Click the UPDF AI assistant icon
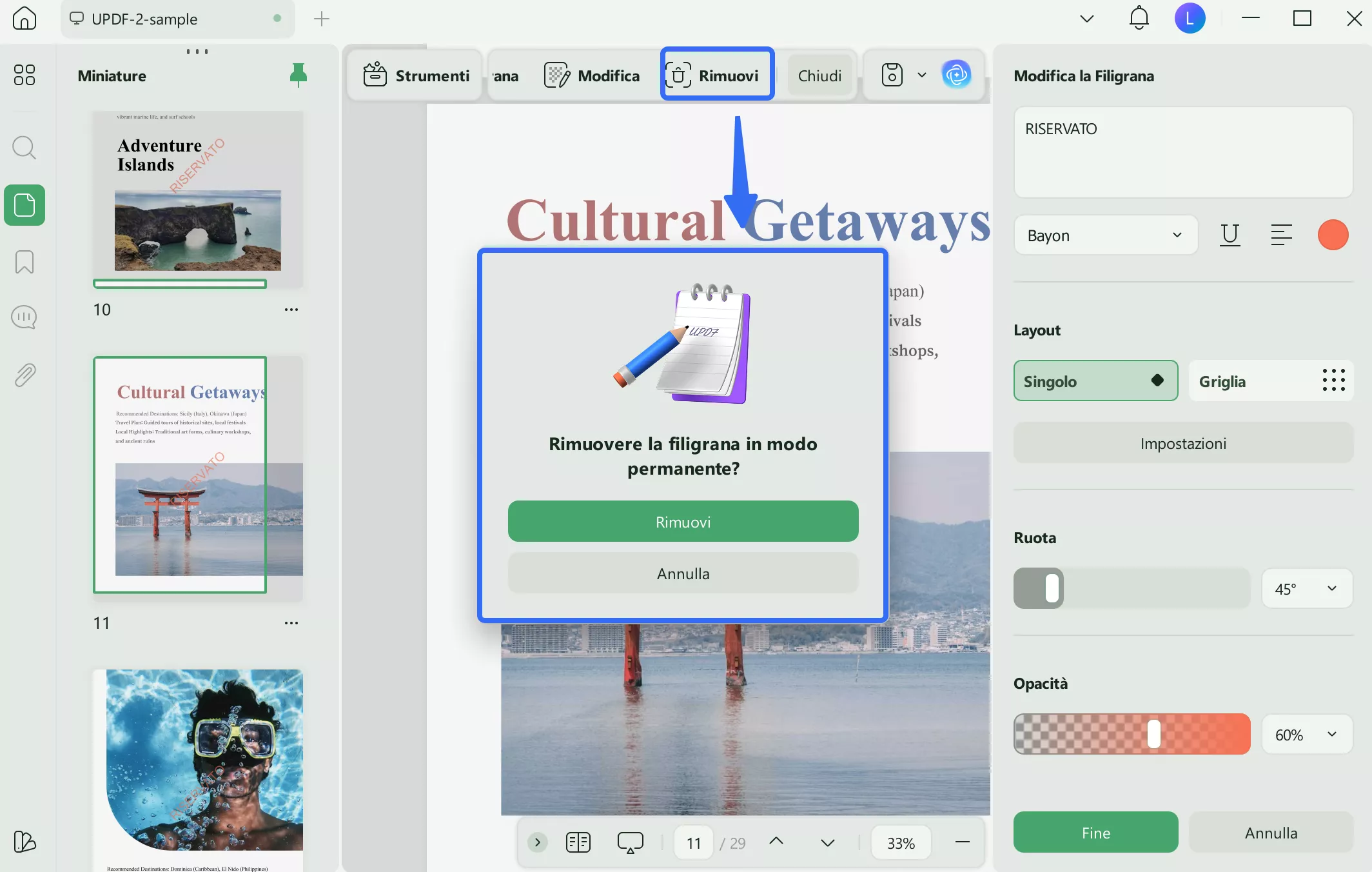 pyautogui.click(x=956, y=75)
